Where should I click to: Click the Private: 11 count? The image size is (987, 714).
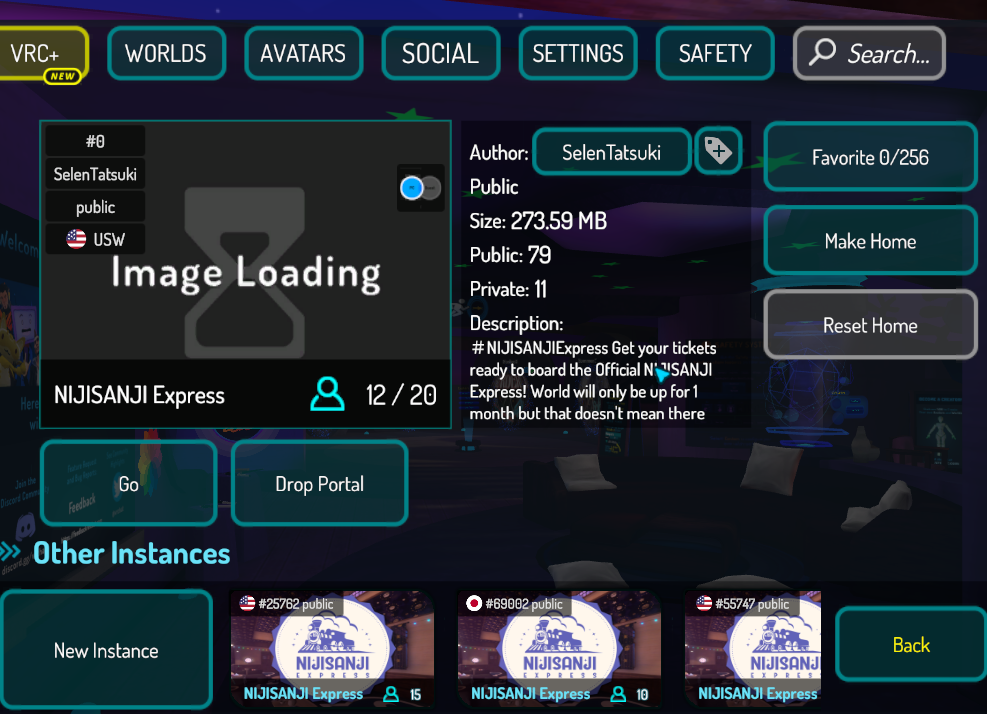pyautogui.click(x=508, y=289)
